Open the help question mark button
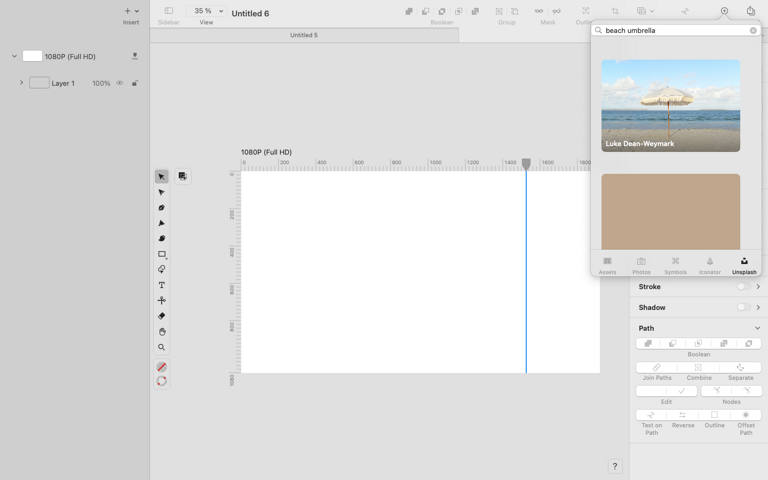The image size is (768, 480). point(615,466)
